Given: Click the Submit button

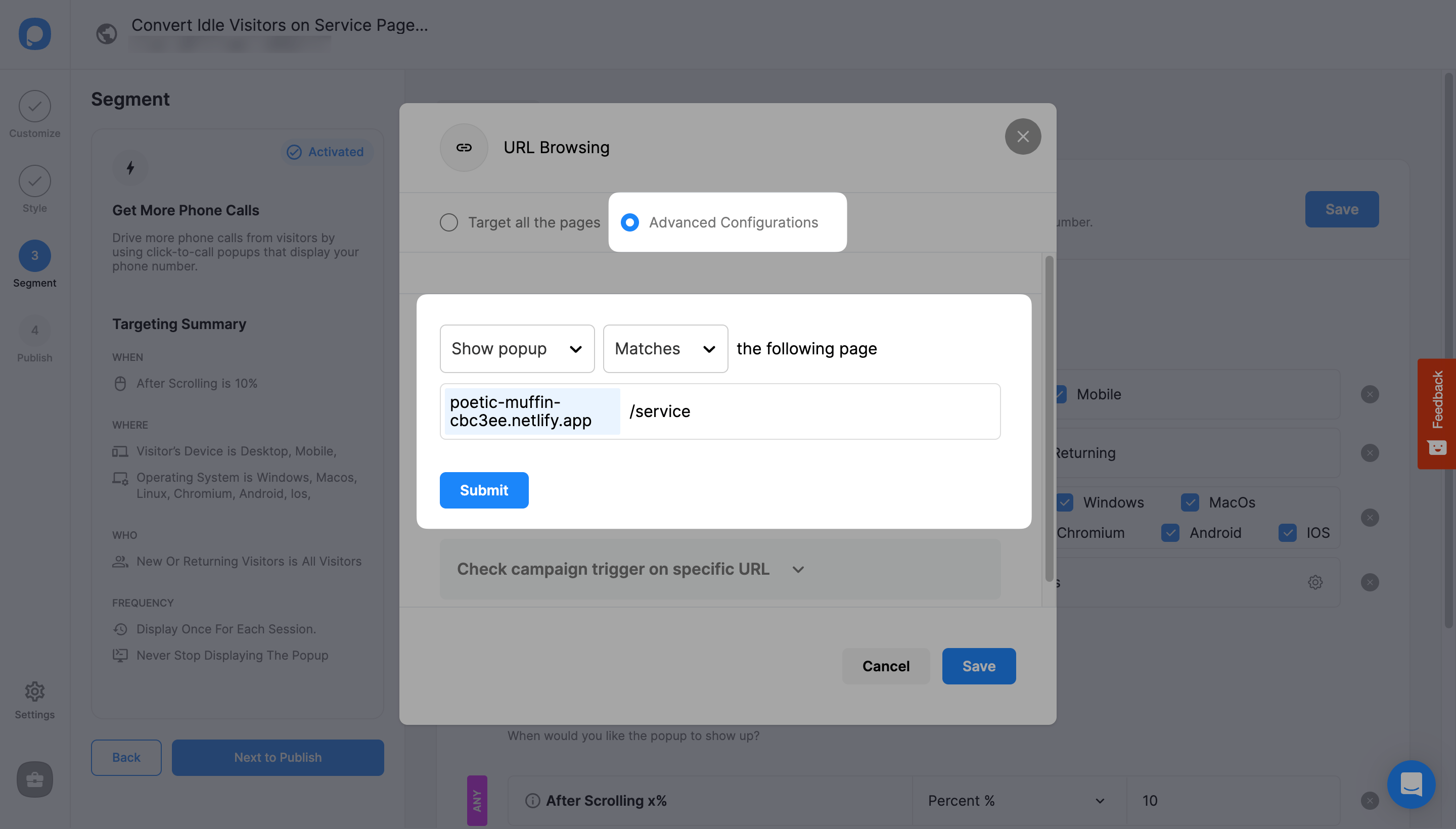Looking at the screenshot, I should coord(484,490).
